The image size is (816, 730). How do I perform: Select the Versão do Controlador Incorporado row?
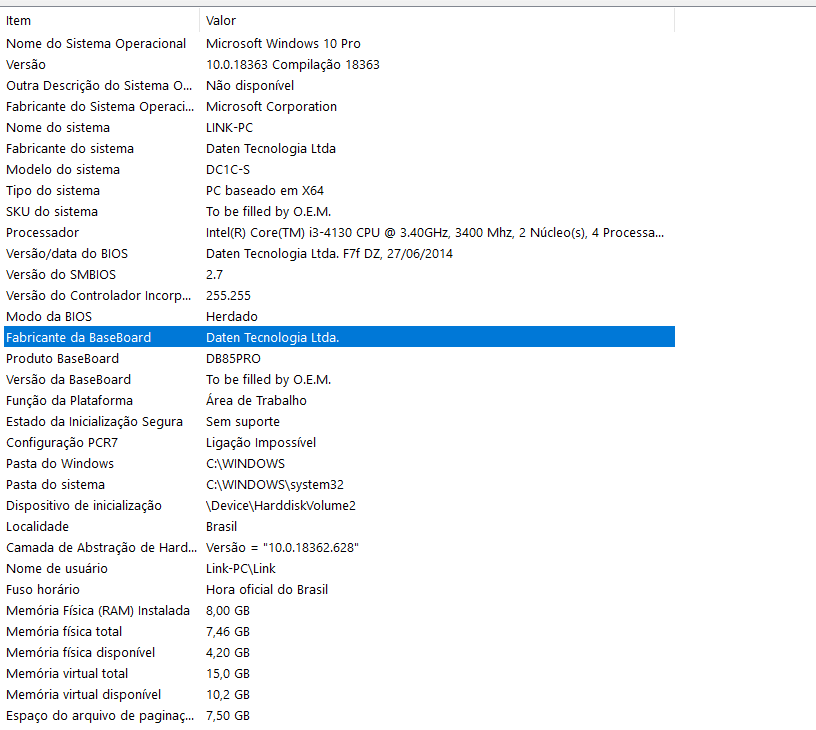[339, 296]
